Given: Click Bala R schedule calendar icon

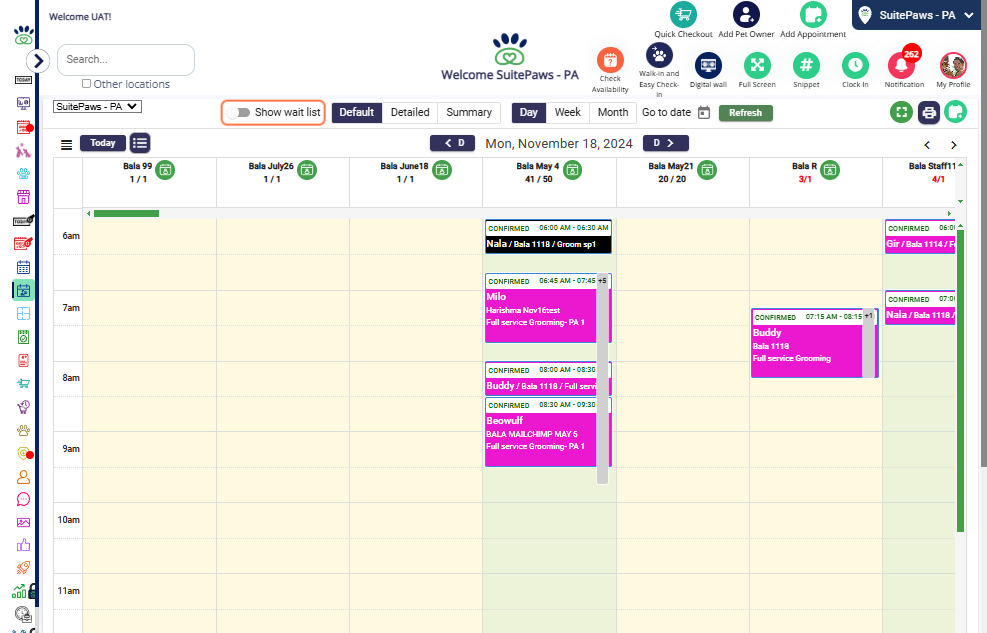Looking at the screenshot, I should pyautogui.click(x=830, y=170).
